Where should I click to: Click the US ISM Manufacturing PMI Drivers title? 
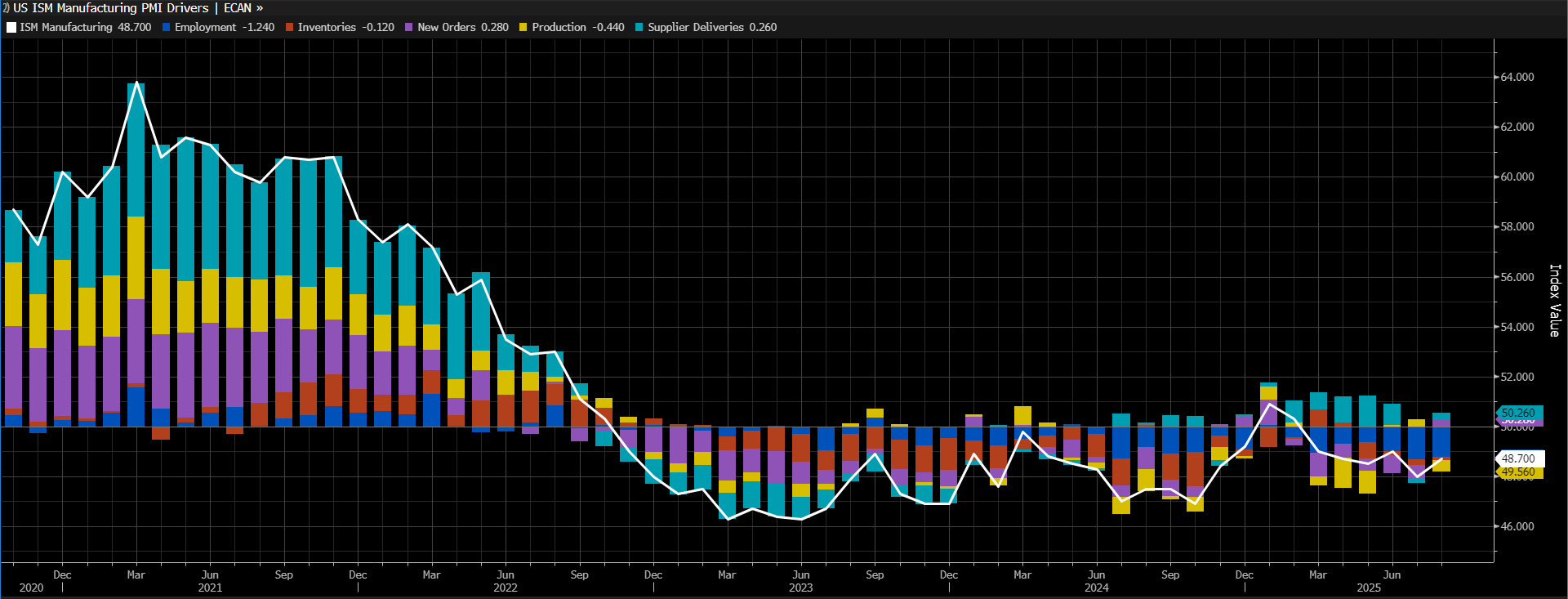pos(111,8)
